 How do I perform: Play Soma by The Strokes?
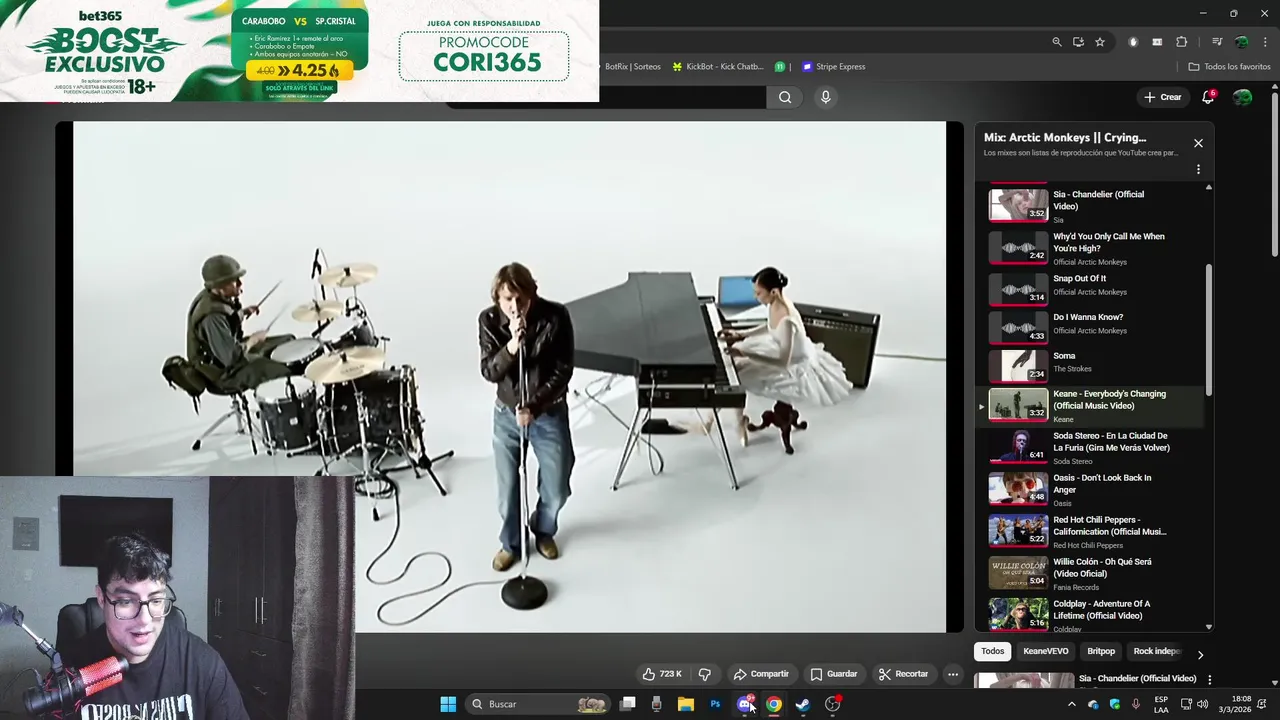(1091, 366)
